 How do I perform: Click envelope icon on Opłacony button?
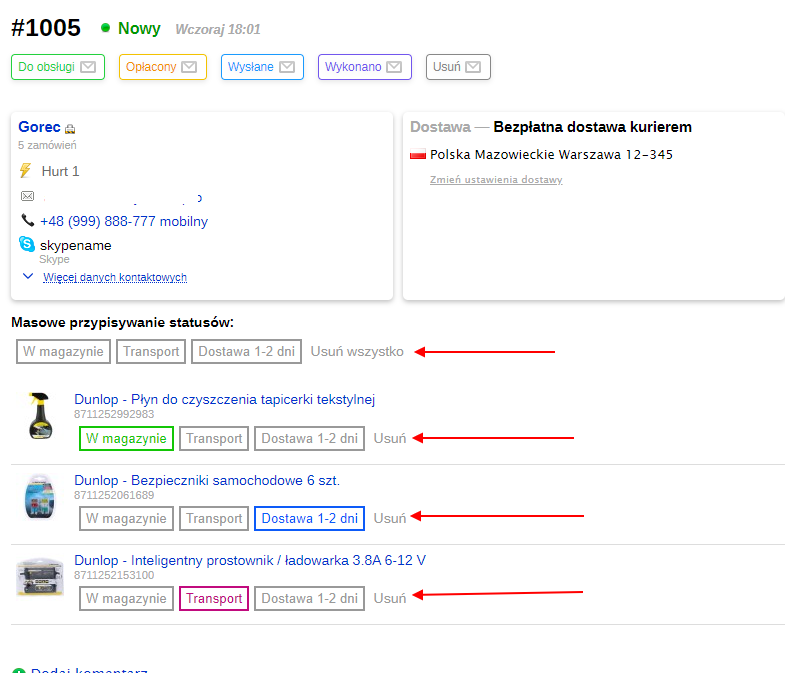(x=191, y=67)
